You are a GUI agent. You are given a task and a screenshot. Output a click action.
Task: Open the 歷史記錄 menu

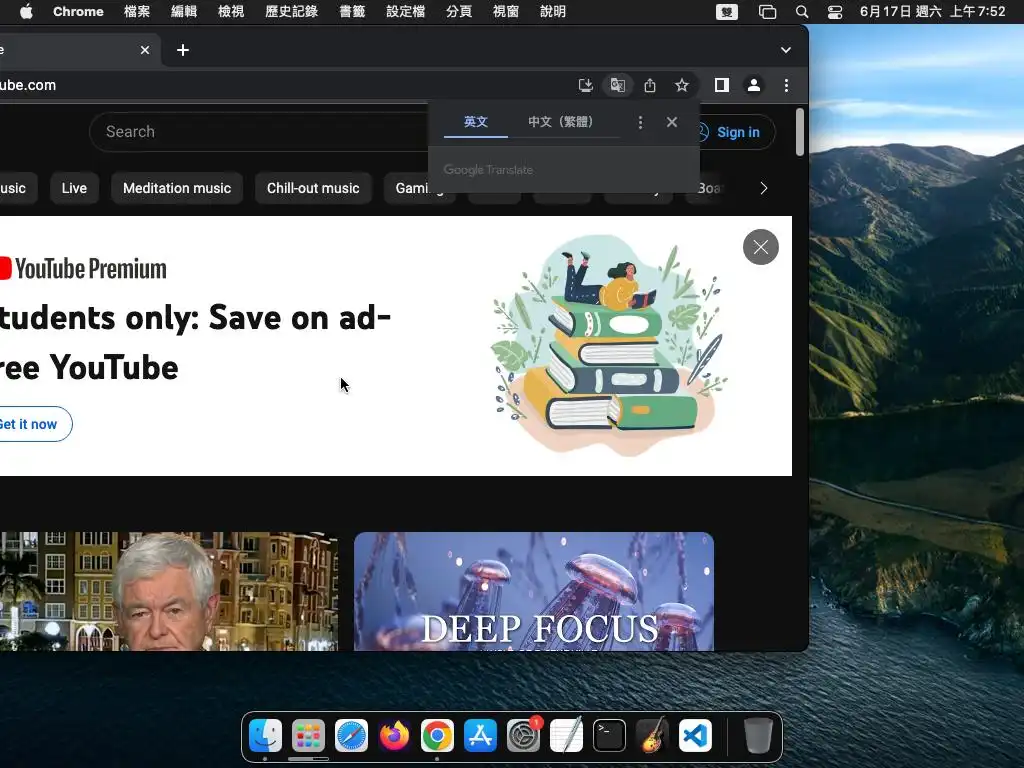[291, 12]
